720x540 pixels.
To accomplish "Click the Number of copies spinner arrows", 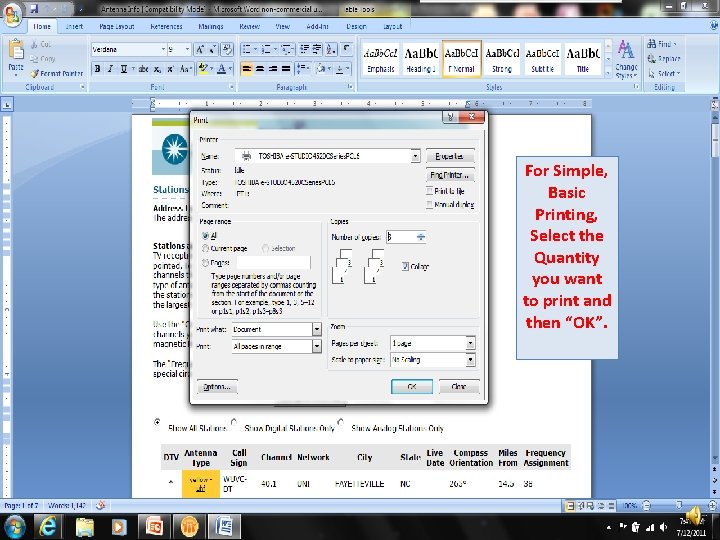I will click(421, 237).
